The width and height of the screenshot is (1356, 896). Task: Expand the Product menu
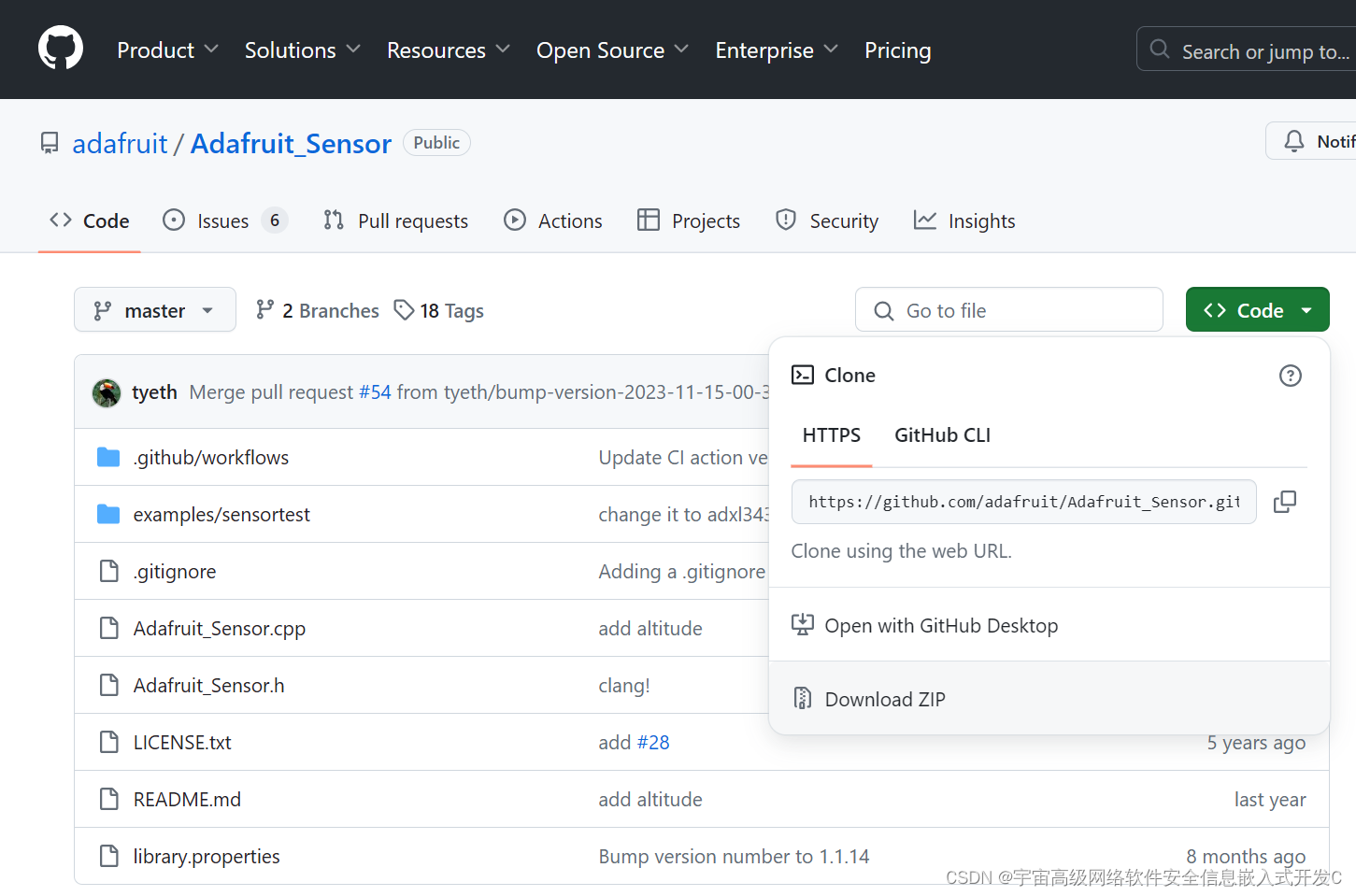coord(168,50)
